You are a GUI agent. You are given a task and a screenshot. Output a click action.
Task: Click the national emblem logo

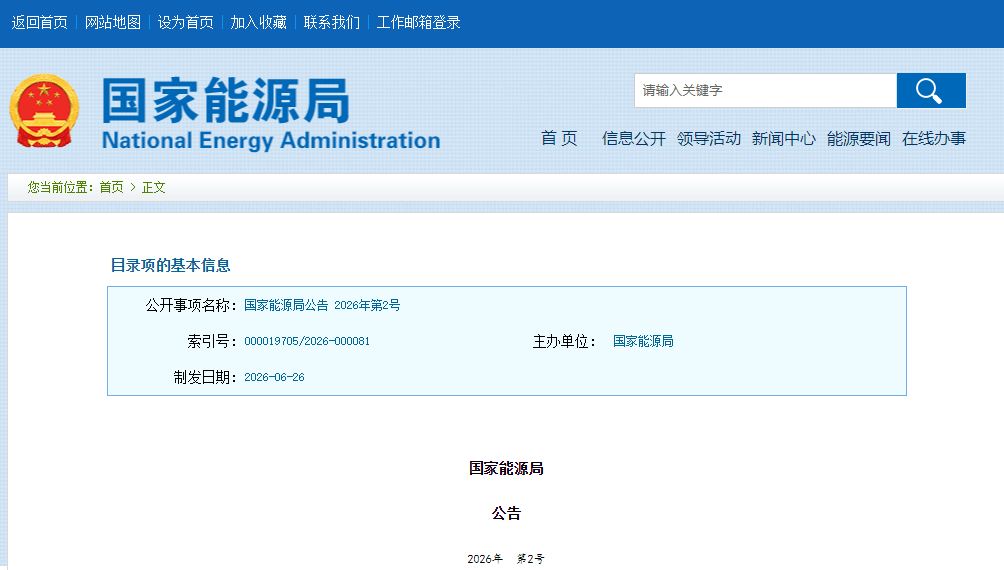(x=44, y=111)
